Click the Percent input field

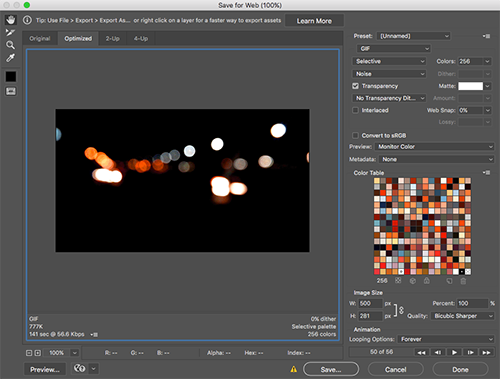(x=472, y=303)
